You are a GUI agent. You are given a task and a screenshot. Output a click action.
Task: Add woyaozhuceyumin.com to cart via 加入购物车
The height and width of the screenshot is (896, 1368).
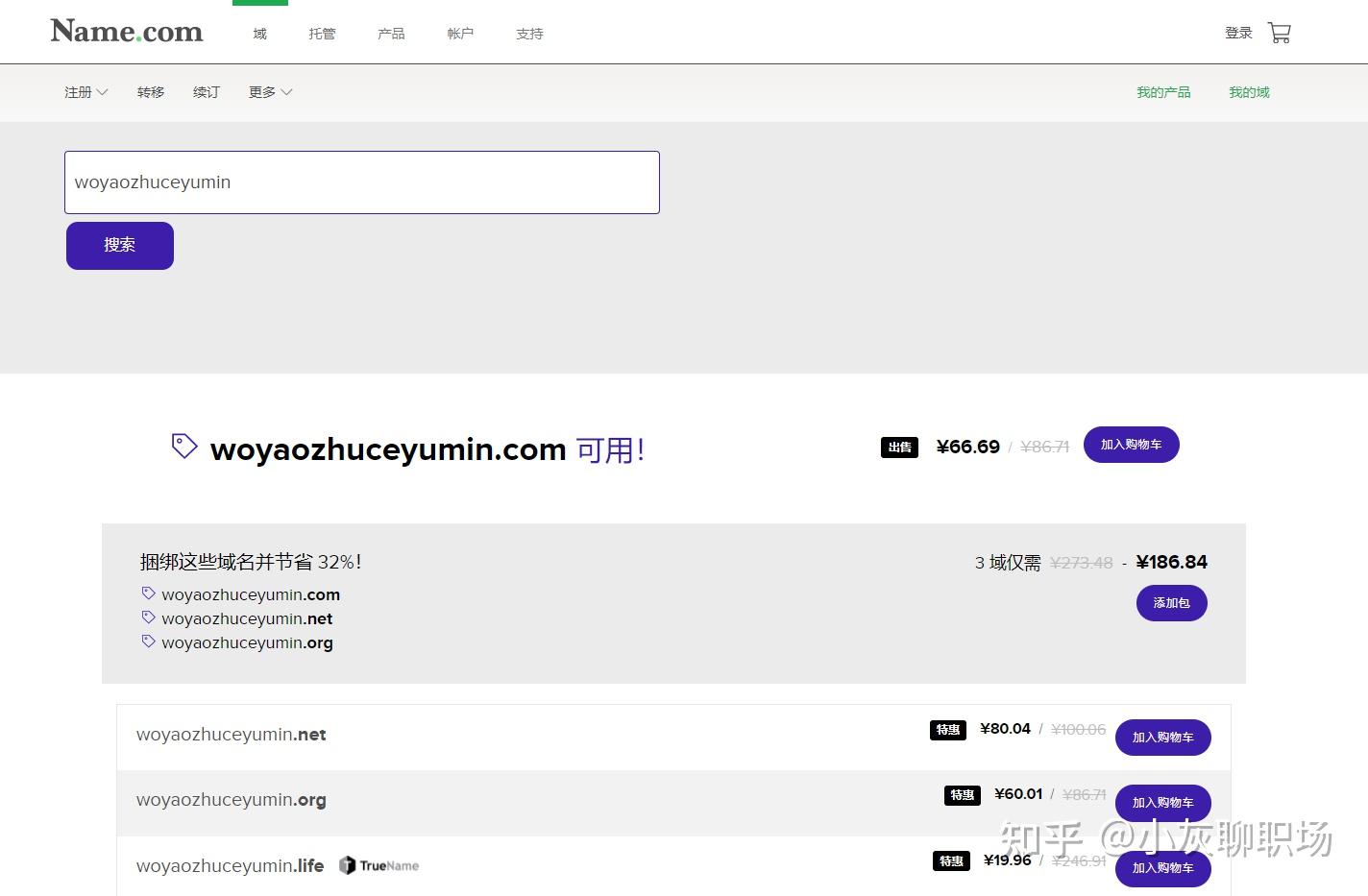(1131, 445)
